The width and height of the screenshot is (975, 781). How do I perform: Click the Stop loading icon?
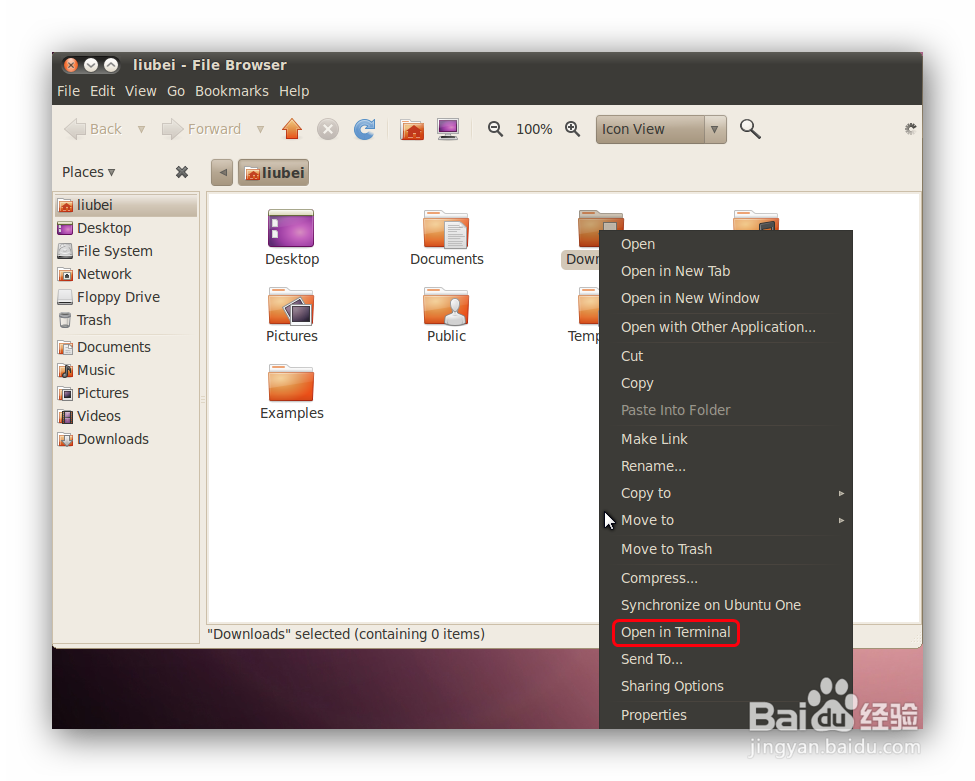coord(328,129)
